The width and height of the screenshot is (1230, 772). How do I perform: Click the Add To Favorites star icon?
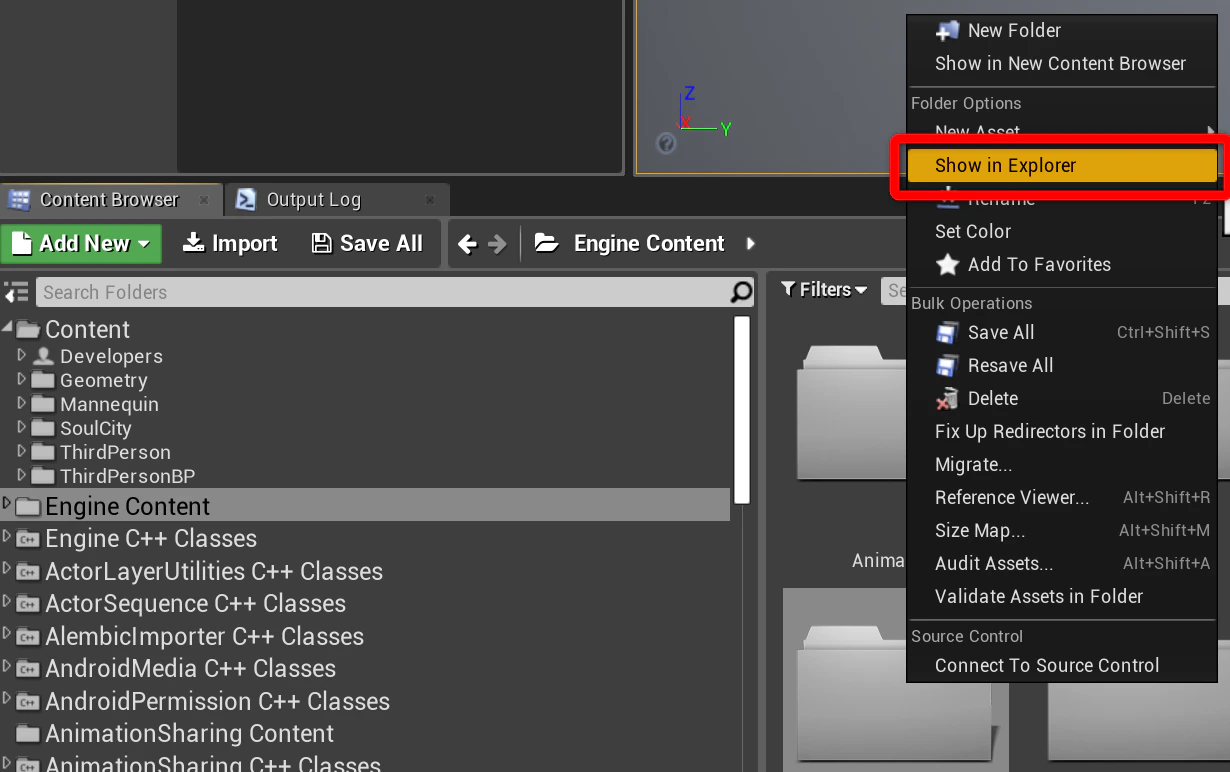click(x=946, y=265)
